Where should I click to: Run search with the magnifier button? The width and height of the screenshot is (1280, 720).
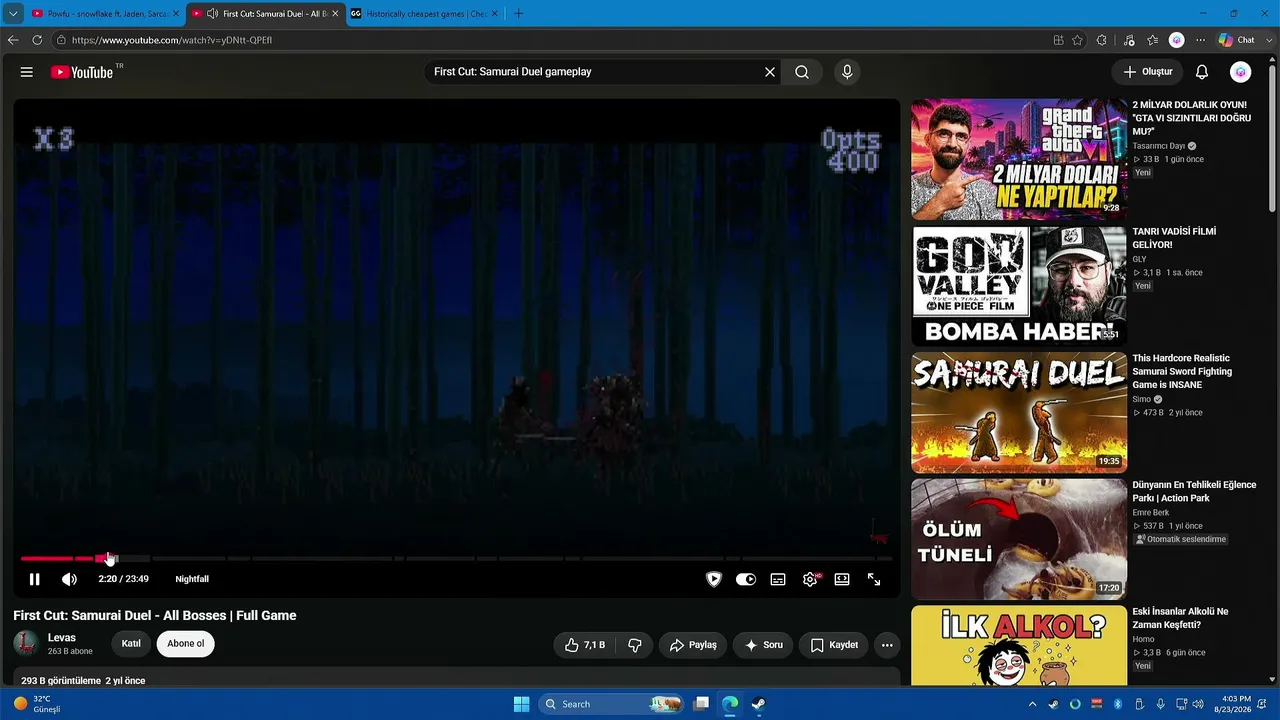(x=802, y=72)
